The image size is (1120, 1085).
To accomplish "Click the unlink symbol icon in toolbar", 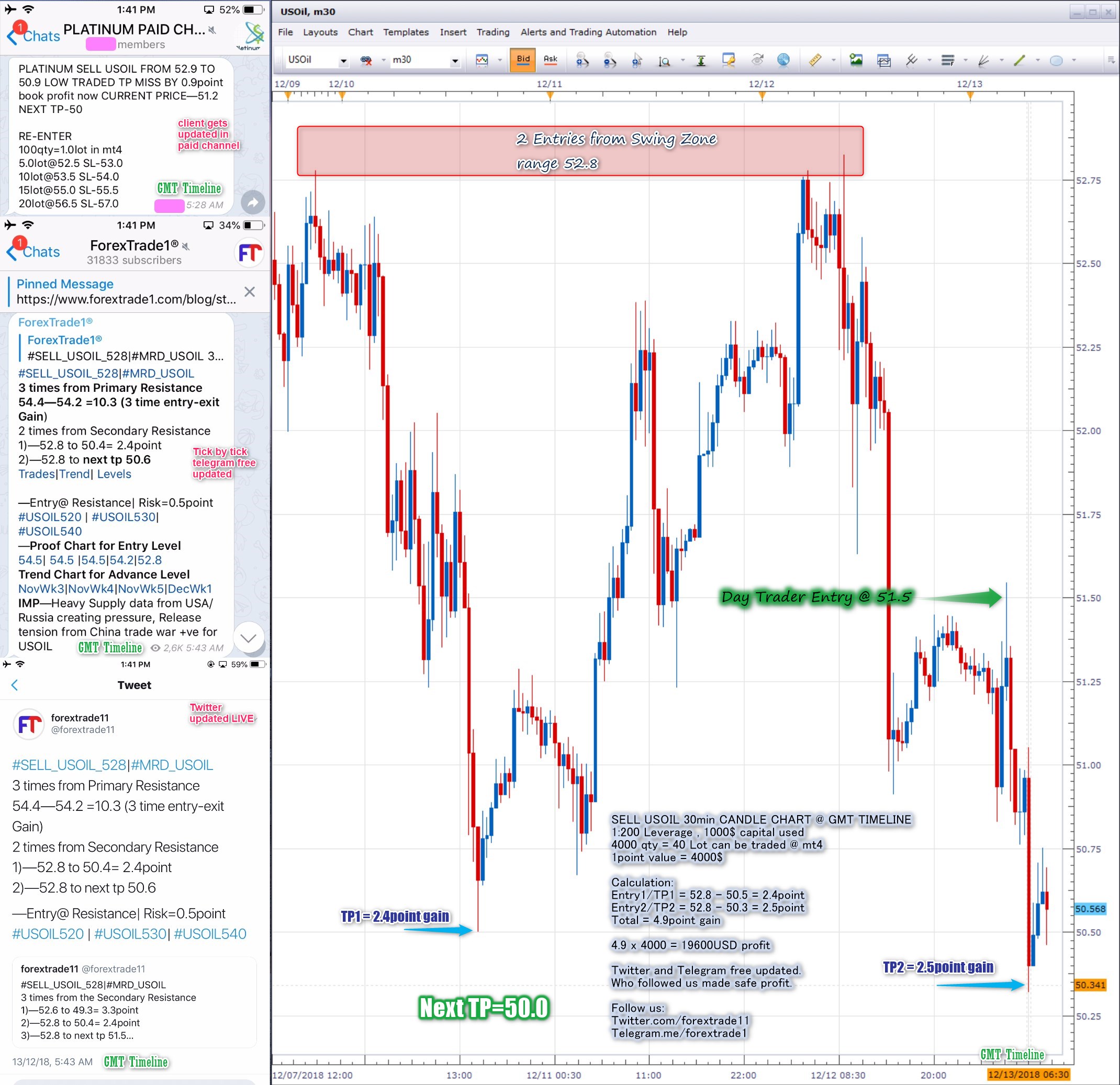I will (366, 60).
